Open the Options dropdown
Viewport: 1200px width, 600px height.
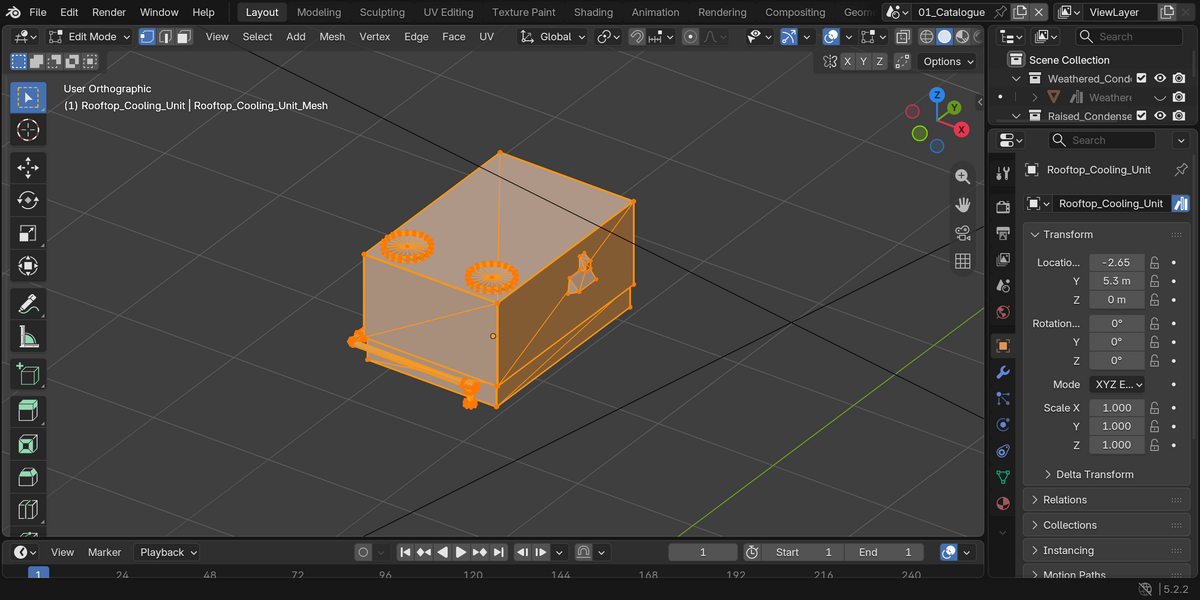click(947, 61)
